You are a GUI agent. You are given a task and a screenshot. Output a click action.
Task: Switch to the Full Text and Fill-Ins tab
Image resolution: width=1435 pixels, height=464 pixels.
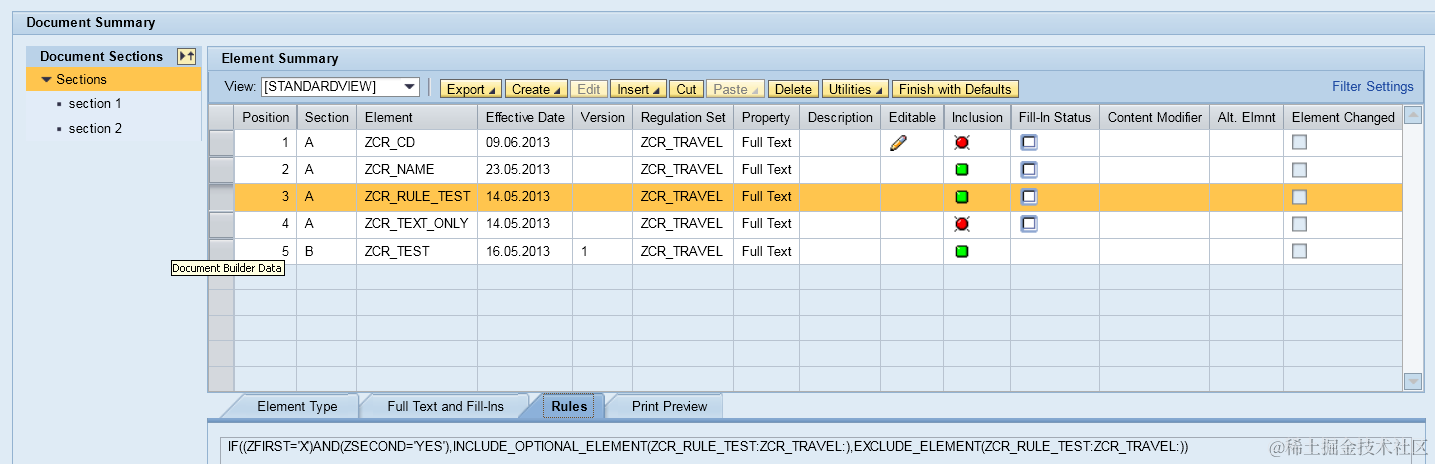(445, 407)
